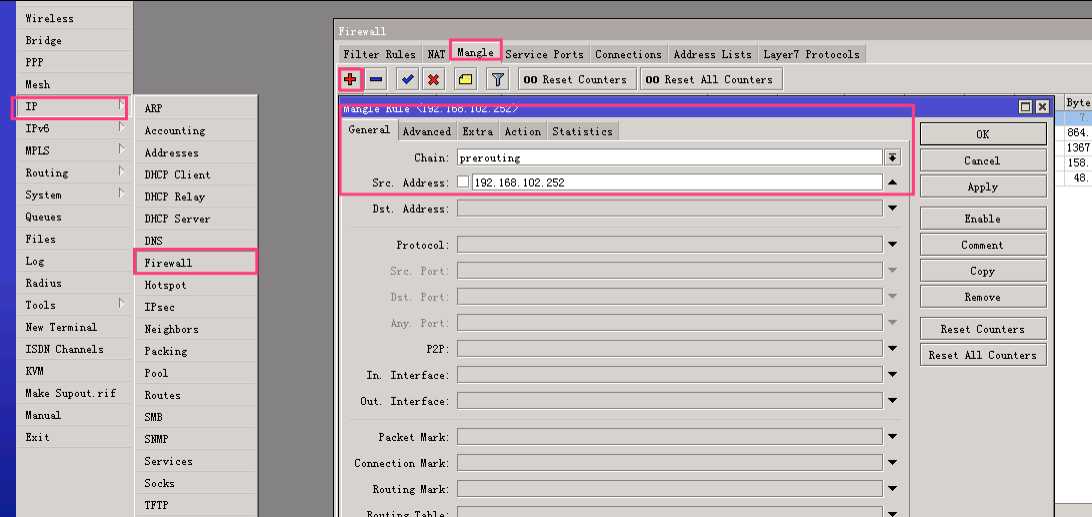This screenshot has height=517, width=1092.
Task: Enable rule using blue checkmark icon
Action: (x=408, y=79)
